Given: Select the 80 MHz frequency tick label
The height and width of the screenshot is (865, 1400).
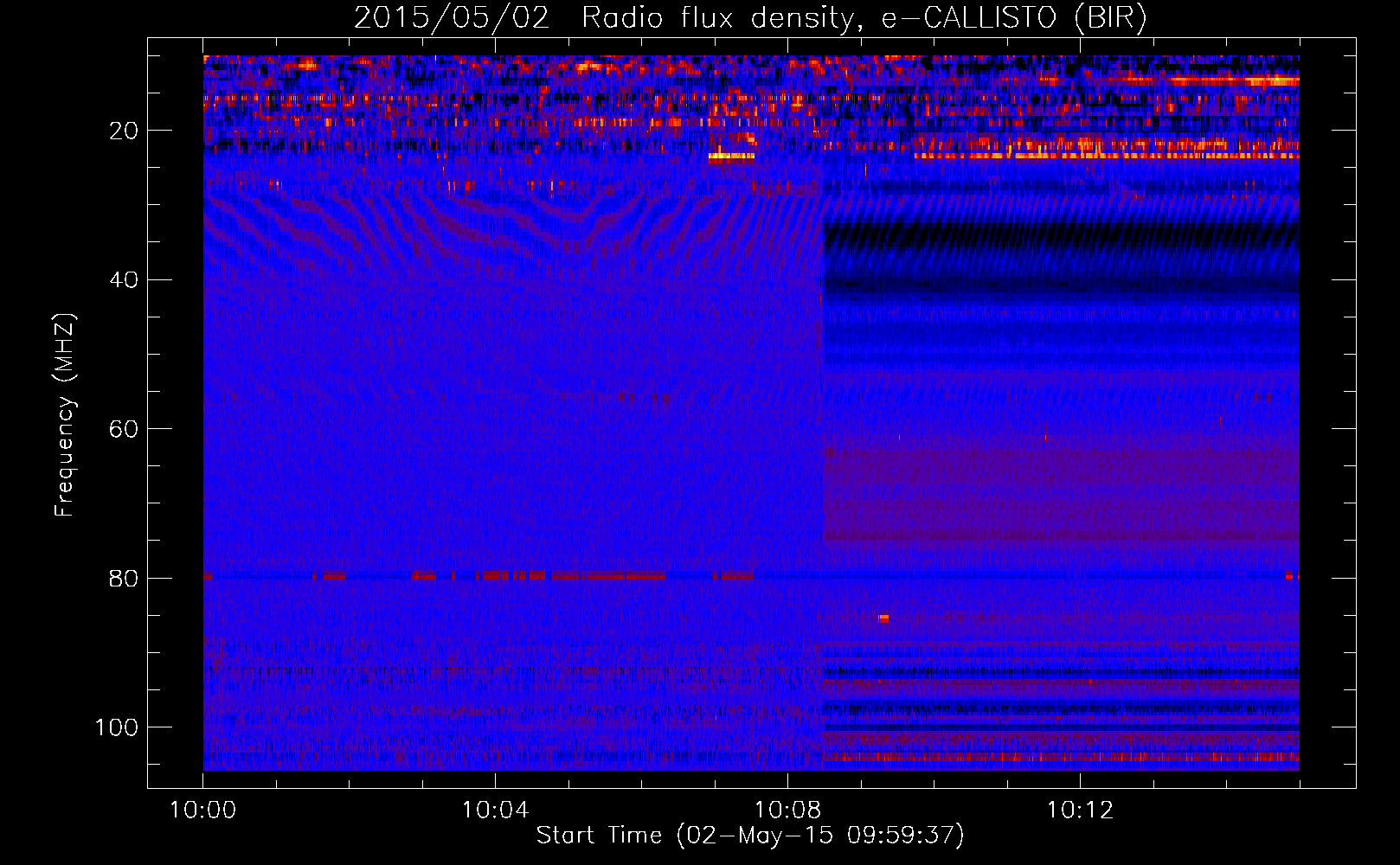Looking at the screenshot, I should (124, 579).
